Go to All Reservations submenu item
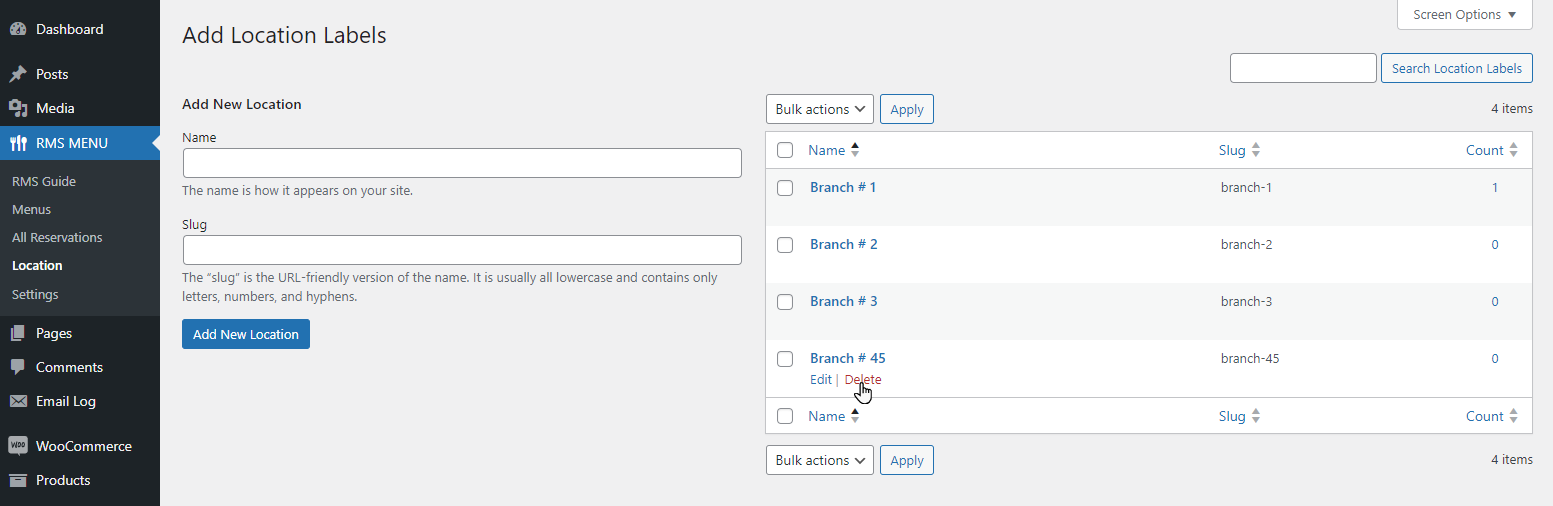 57,237
